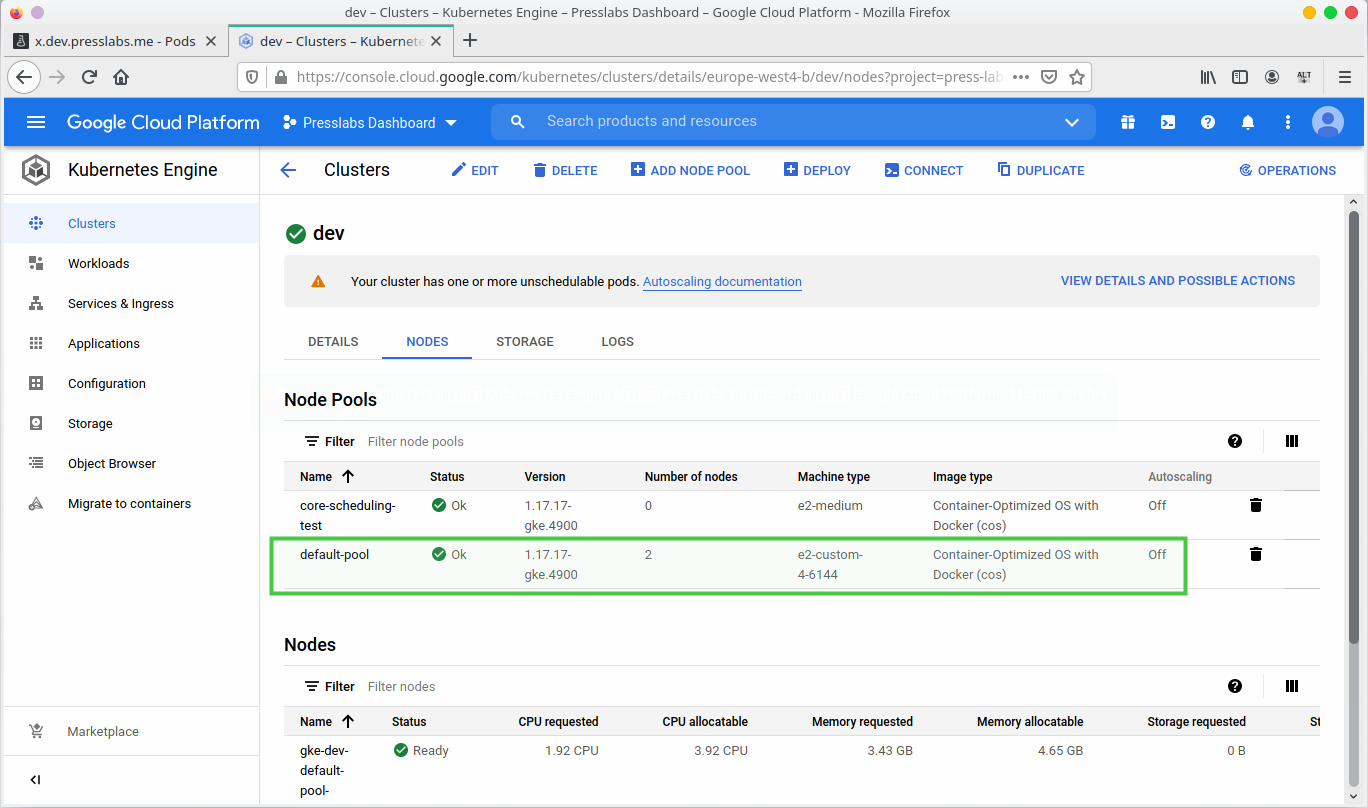Image resolution: width=1368 pixels, height=808 pixels.
Task: Open Autoscaling documentation link
Action: [722, 282]
